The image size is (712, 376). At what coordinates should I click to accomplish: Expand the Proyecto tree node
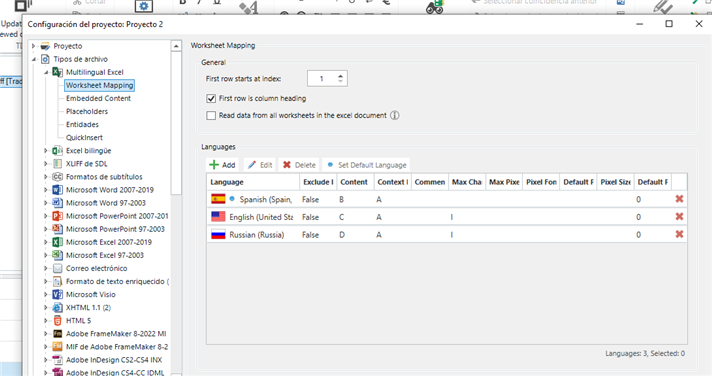33,46
